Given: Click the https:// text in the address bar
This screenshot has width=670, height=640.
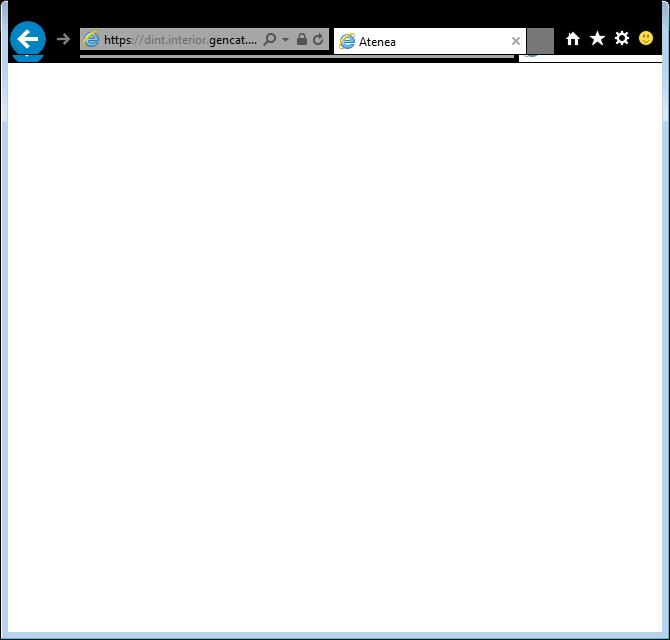Looking at the screenshot, I should tap(119, 40).
